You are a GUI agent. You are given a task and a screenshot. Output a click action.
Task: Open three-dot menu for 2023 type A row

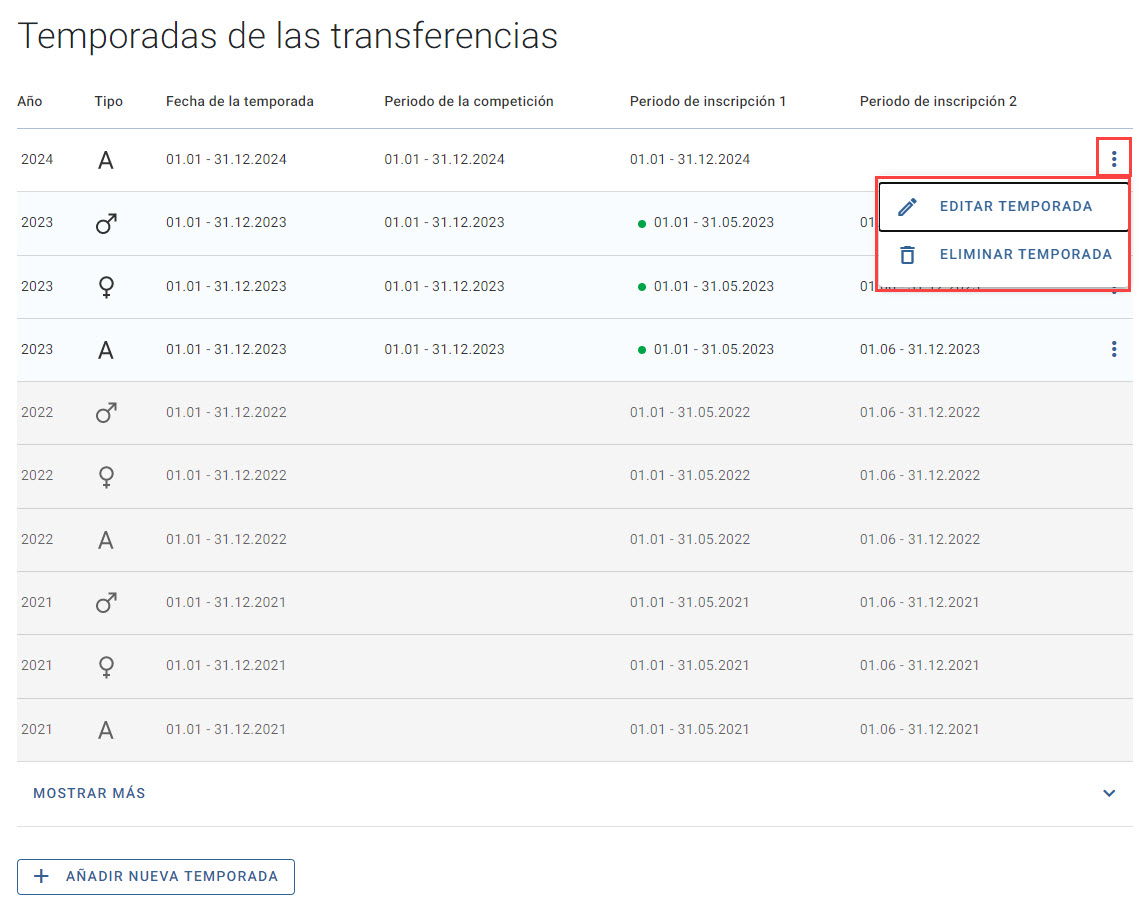click(x=1114, y=349)
